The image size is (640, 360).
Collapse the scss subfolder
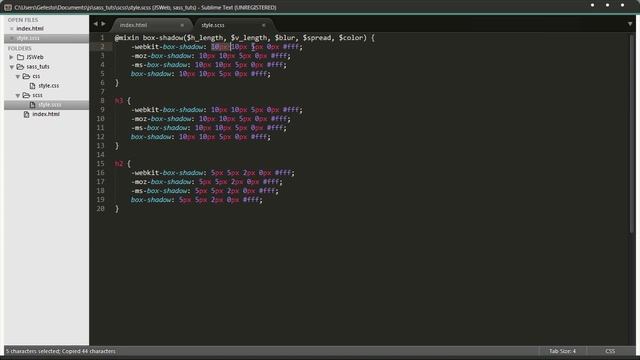point(18,95)
